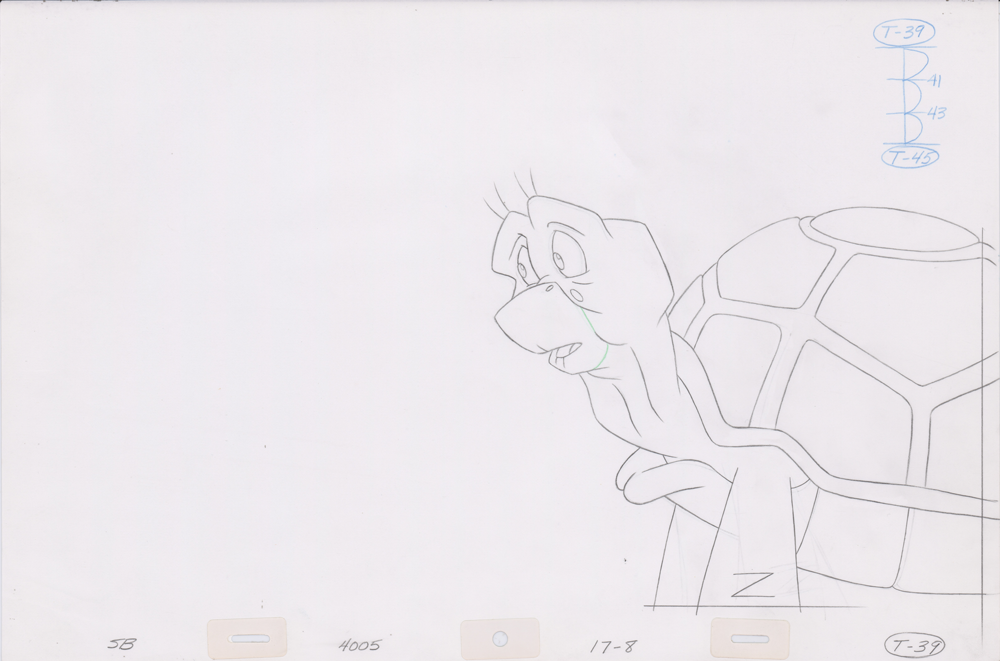This screenshot has height=661, width=1000.
Task: Click the green pencil line on turtle's cheek
Action: (598, 340)
